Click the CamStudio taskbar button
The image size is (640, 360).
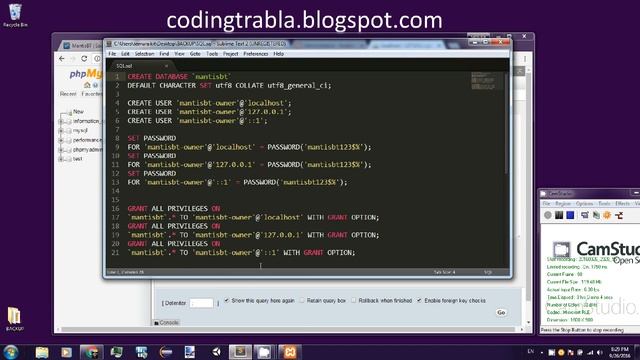264,352
